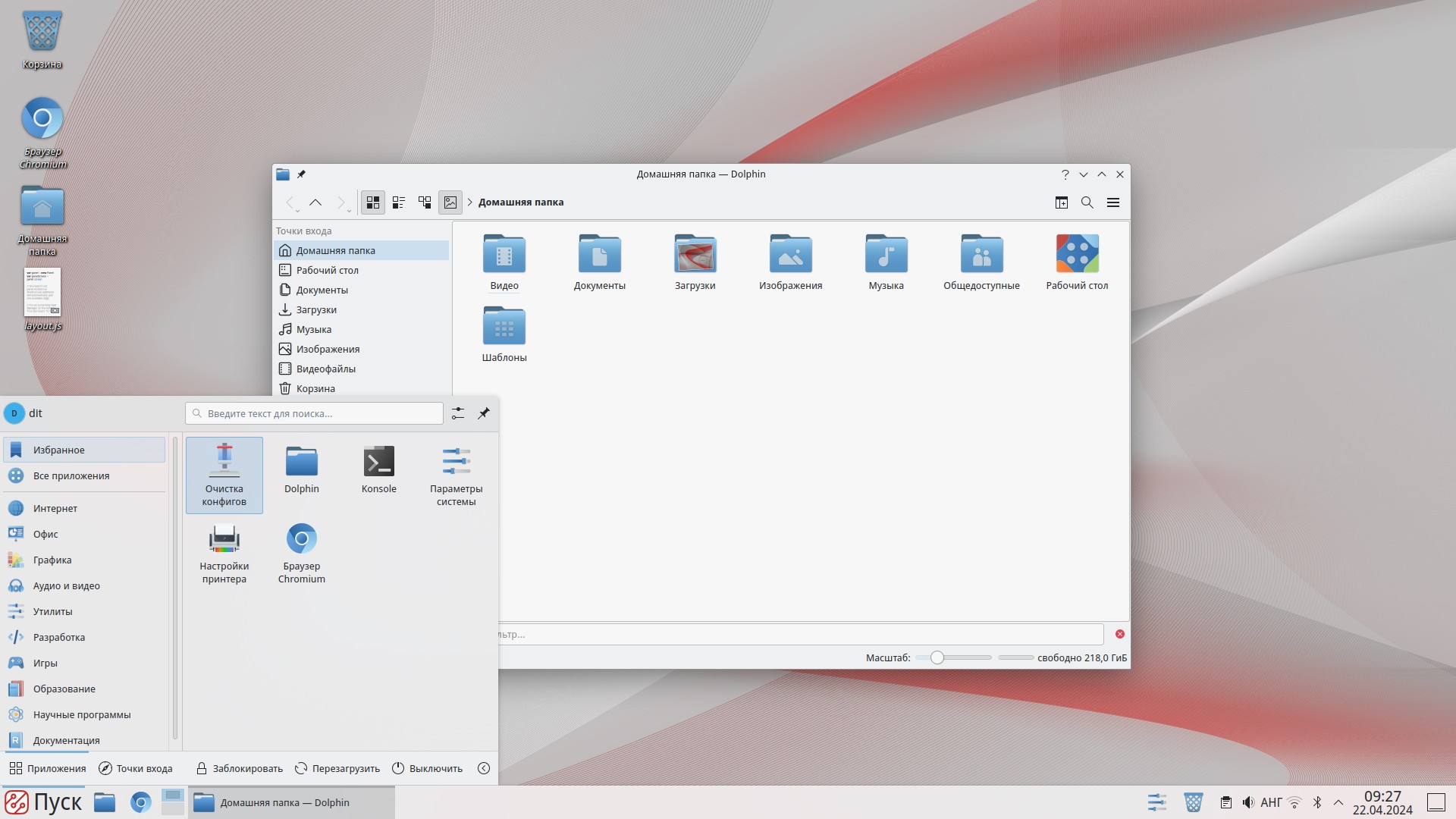Image resolution: width=1456 pixels, height=819 pixels.
Task: Switch Dolphin to compact list view mode
Action: [x=399, y=202]
